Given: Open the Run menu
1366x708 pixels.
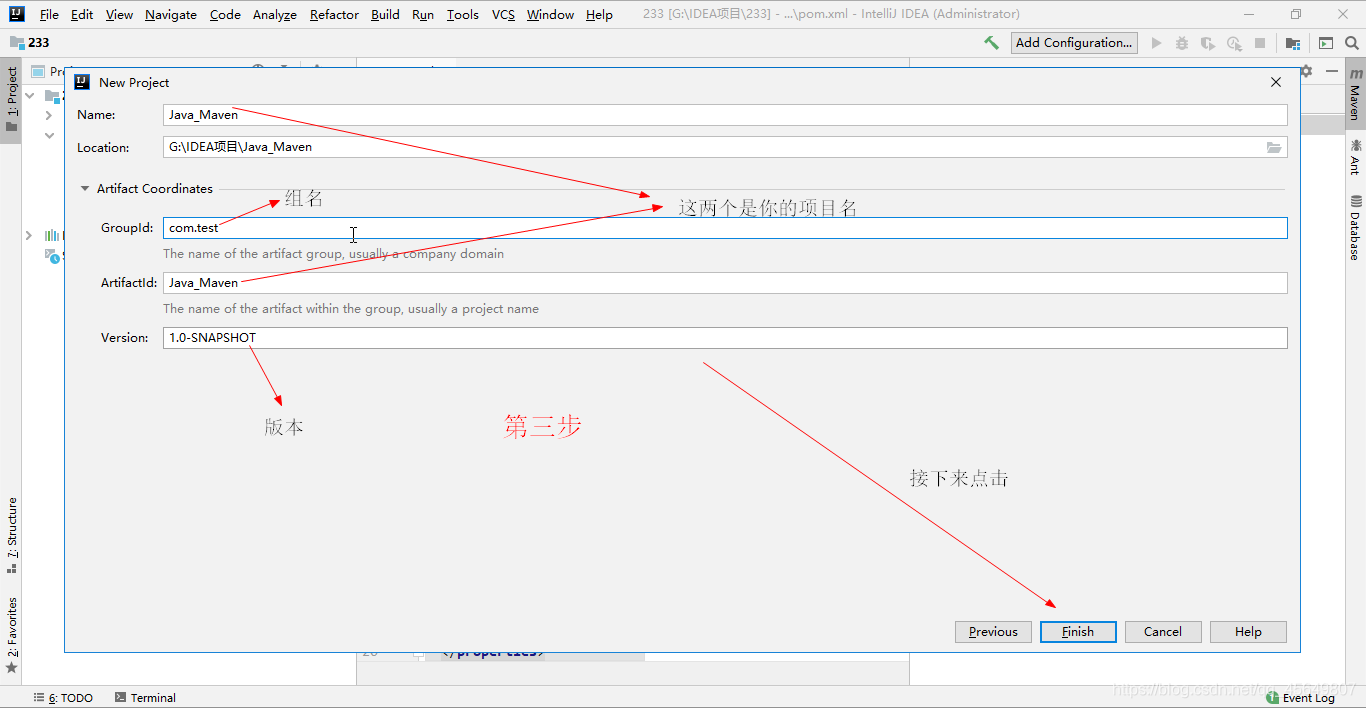Looking at the screenshot, I should (x=423, y=15).
